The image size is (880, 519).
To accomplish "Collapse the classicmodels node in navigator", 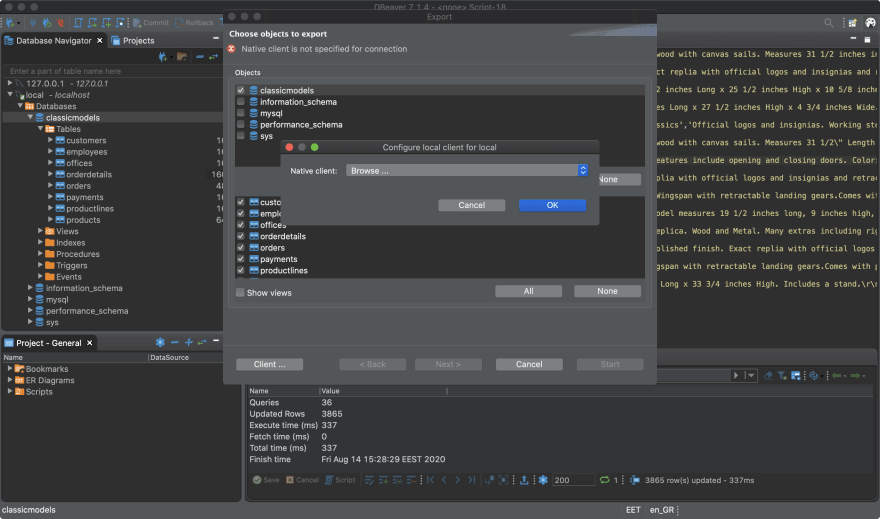I will 30,117.
